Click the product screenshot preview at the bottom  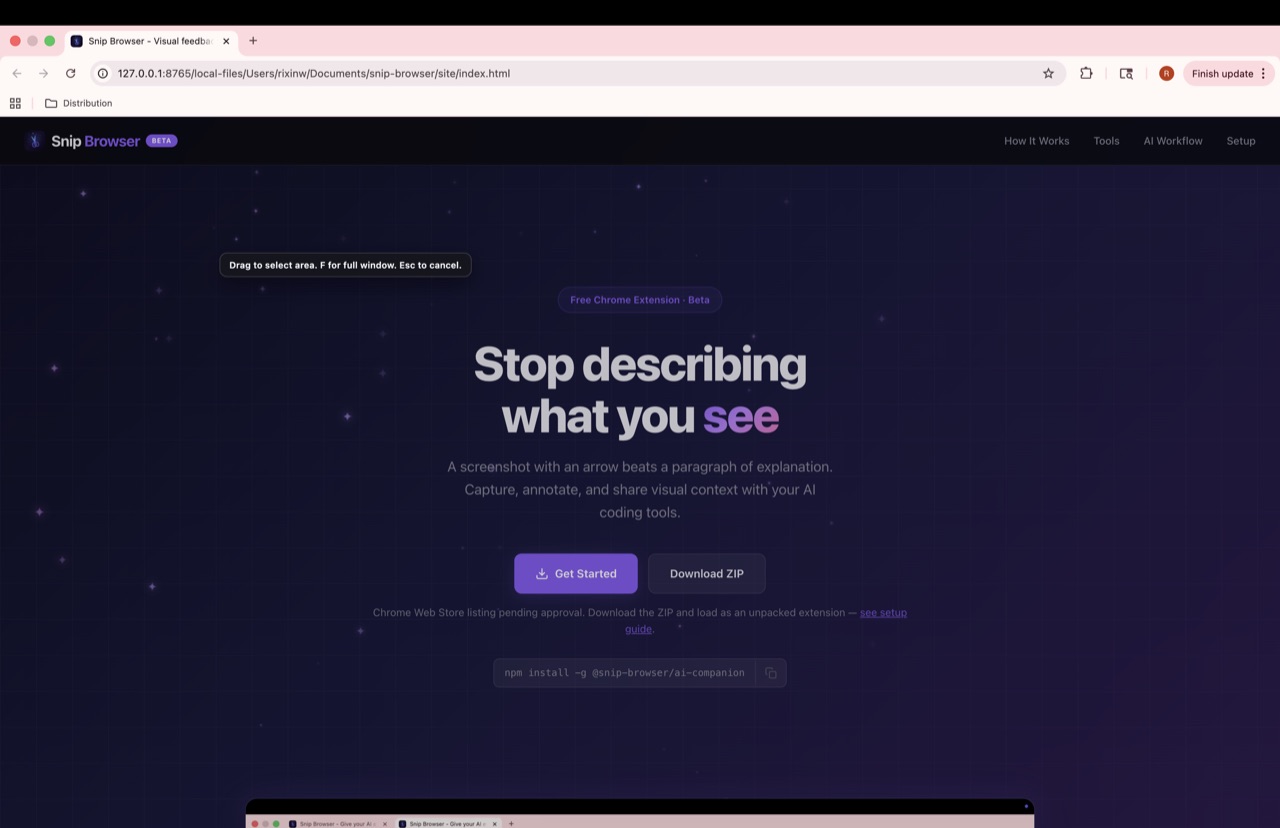click(640, 813)
